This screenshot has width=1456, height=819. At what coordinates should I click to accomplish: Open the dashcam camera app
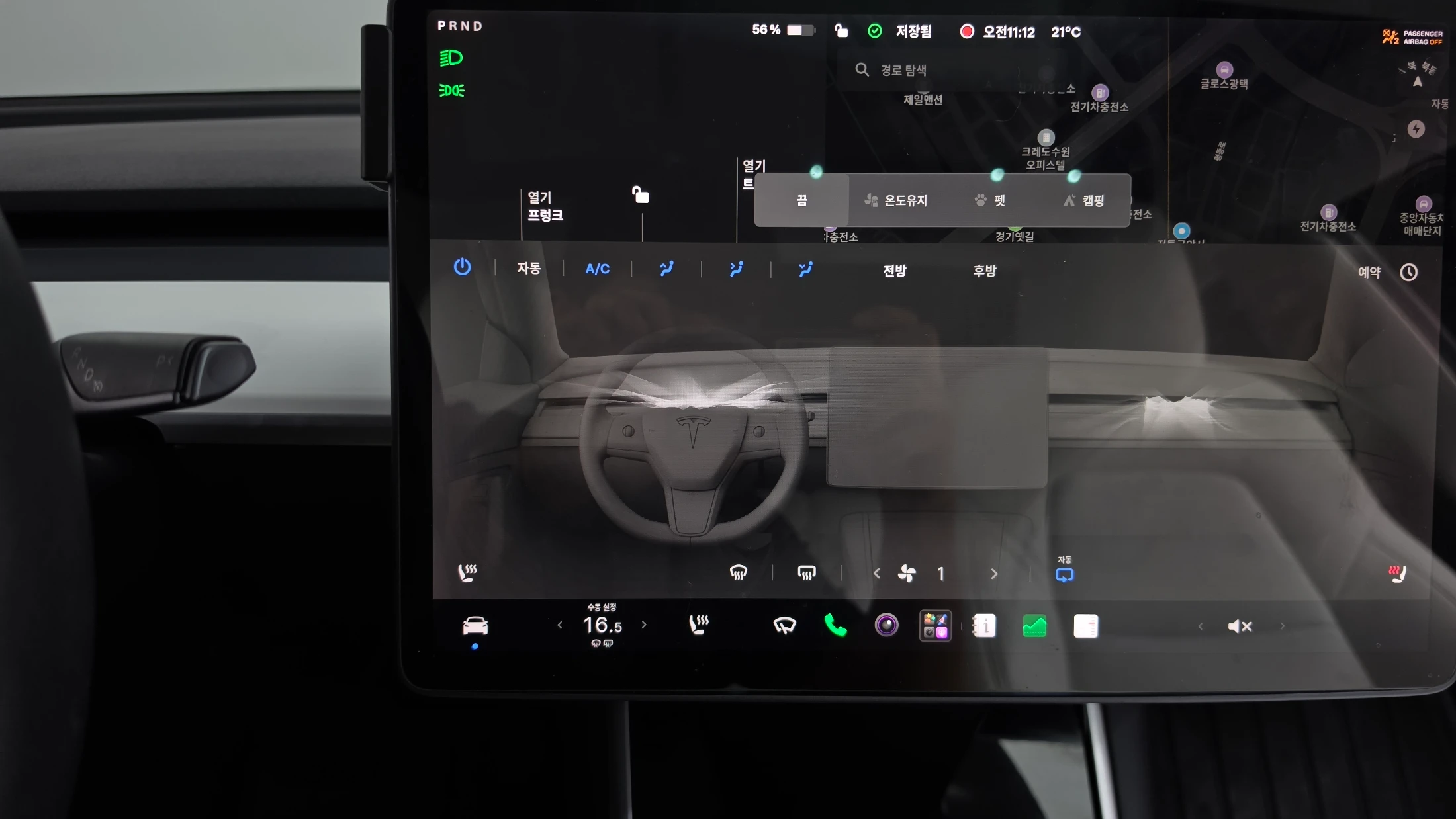(x=886, y=625)
